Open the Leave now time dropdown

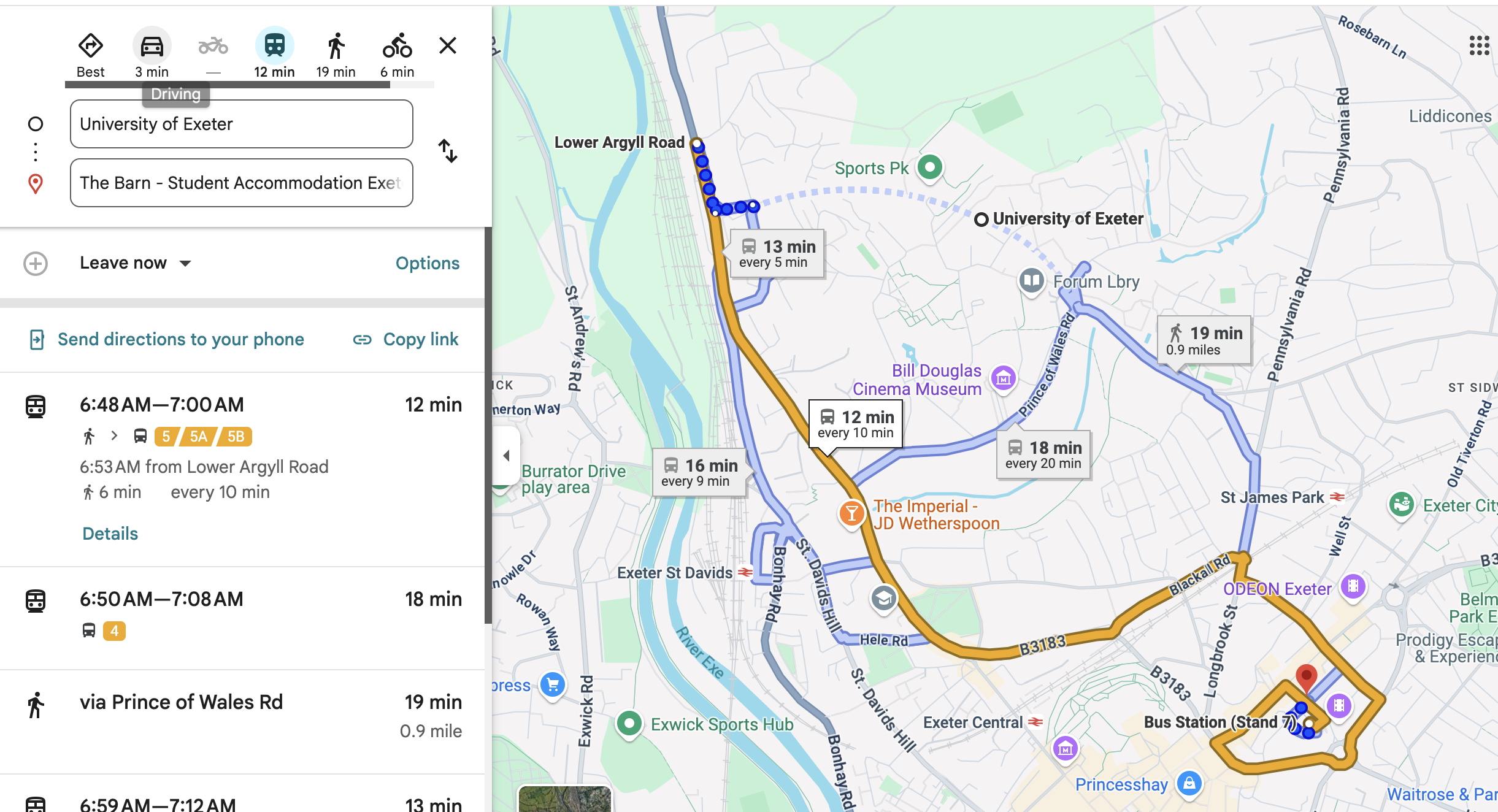point(135,263)
